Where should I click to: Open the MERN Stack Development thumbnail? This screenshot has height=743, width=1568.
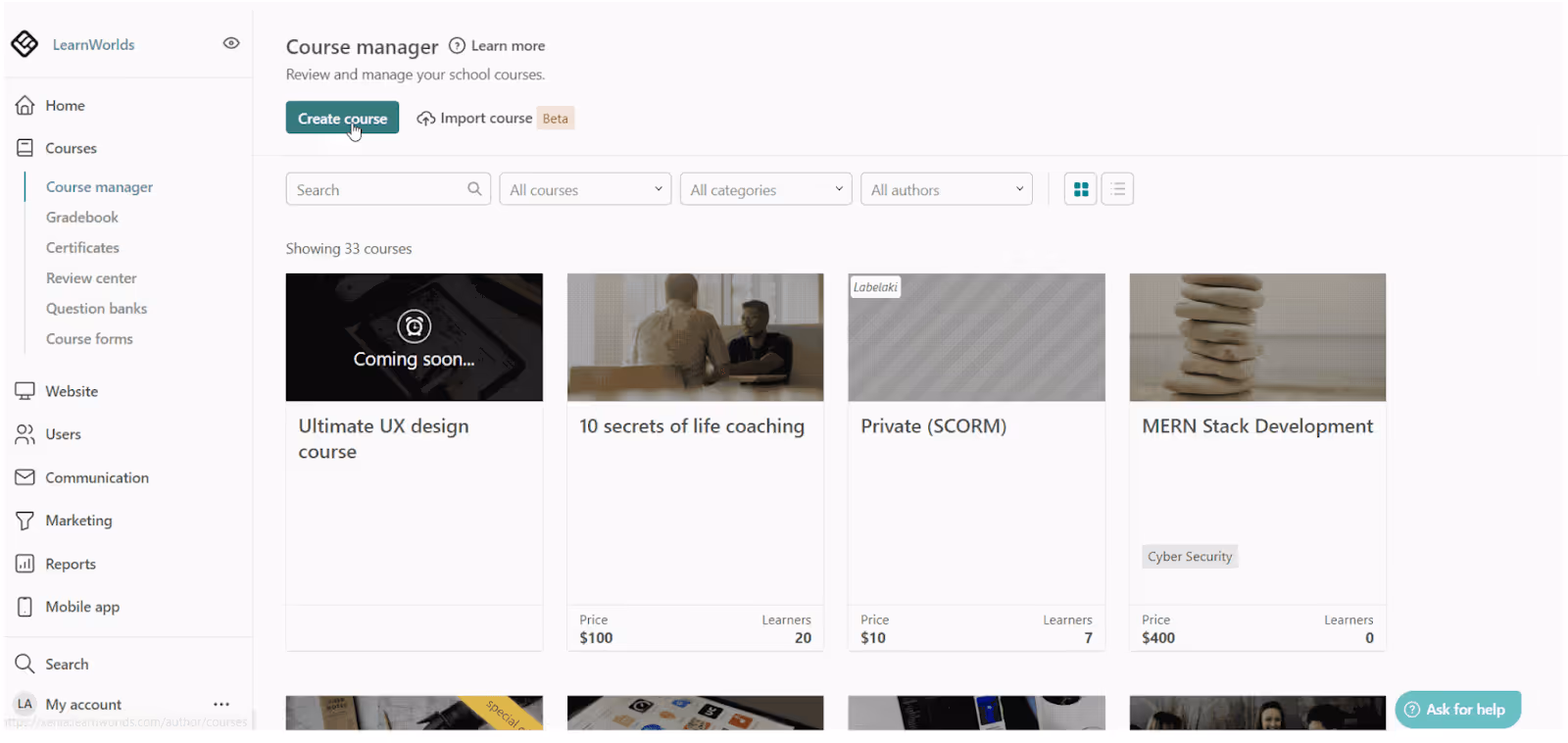point(1257,337)
